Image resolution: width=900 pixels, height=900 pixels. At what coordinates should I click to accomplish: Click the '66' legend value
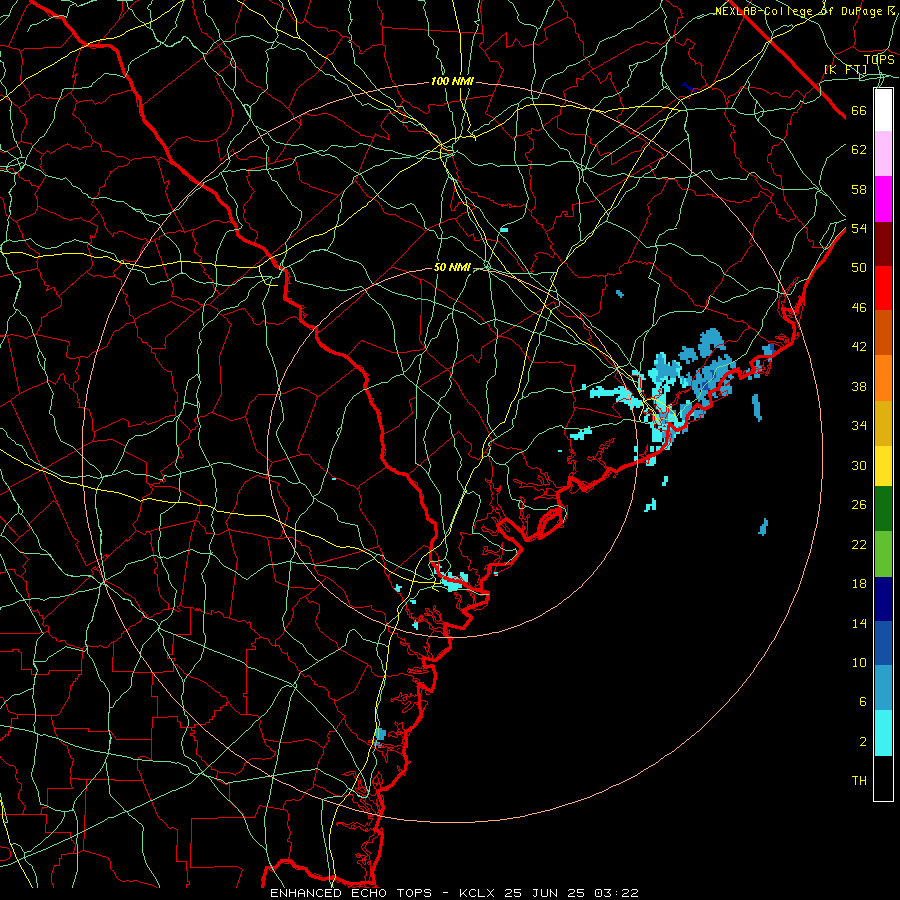click(859, 110)
